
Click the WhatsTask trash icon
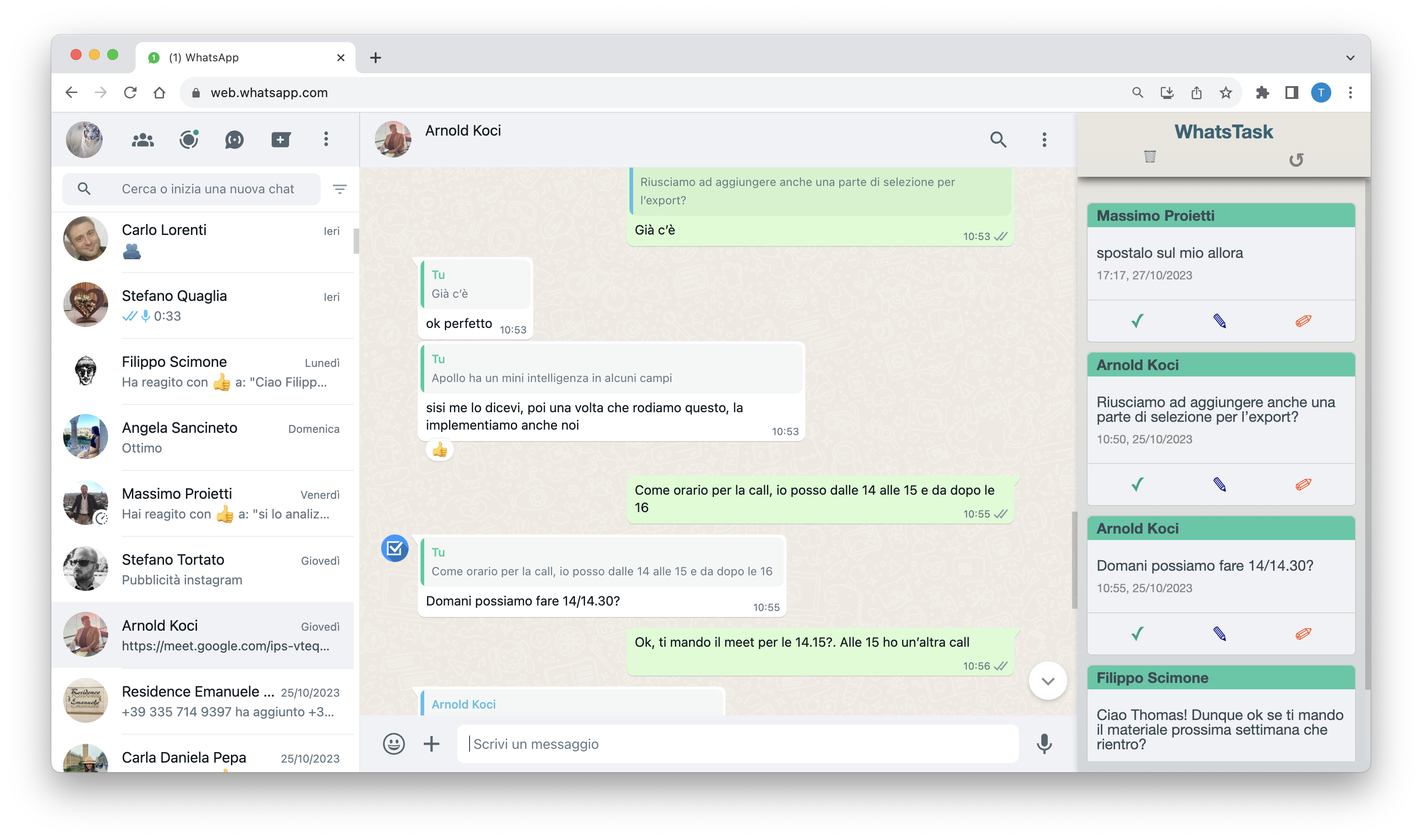pyautogui.click(x=1150, y=156)
